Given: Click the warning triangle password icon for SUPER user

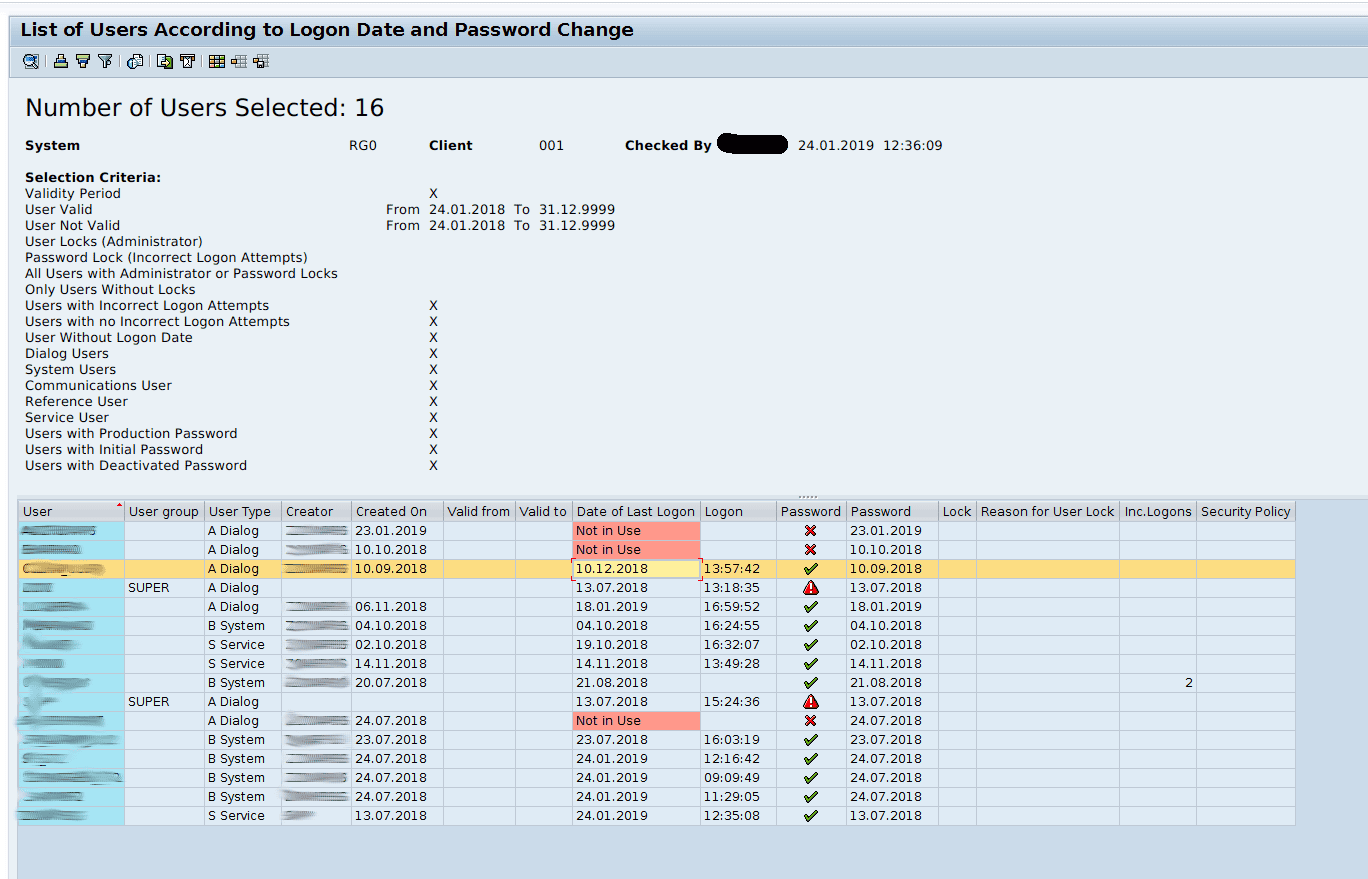Looking at the screenshot, I should (x=811, y=587).
